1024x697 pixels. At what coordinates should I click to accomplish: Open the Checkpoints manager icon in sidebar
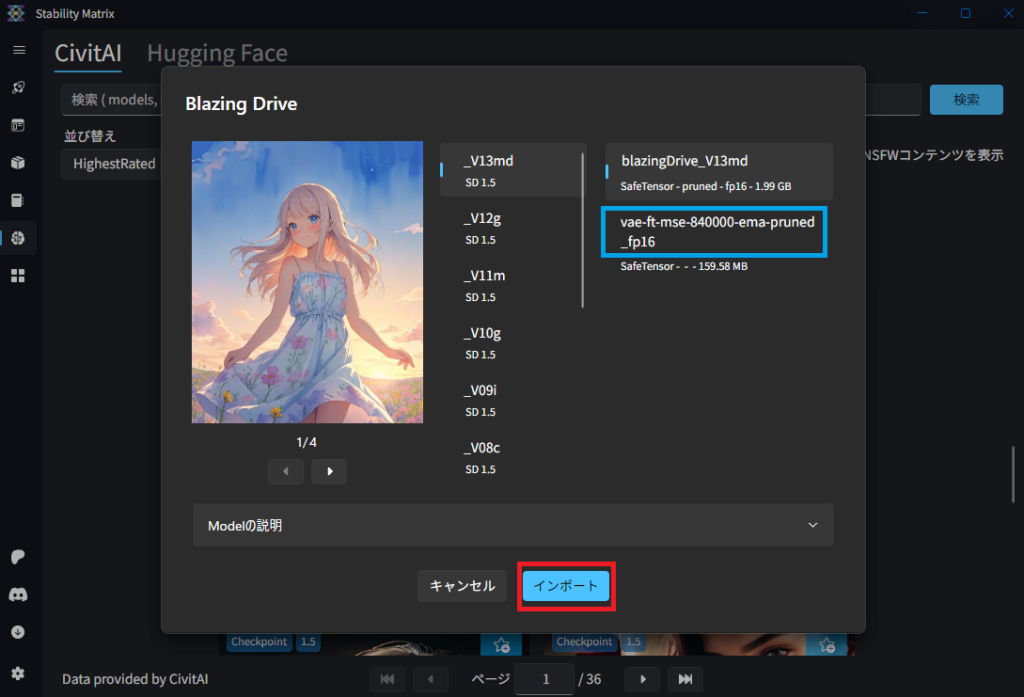point(18,201)
